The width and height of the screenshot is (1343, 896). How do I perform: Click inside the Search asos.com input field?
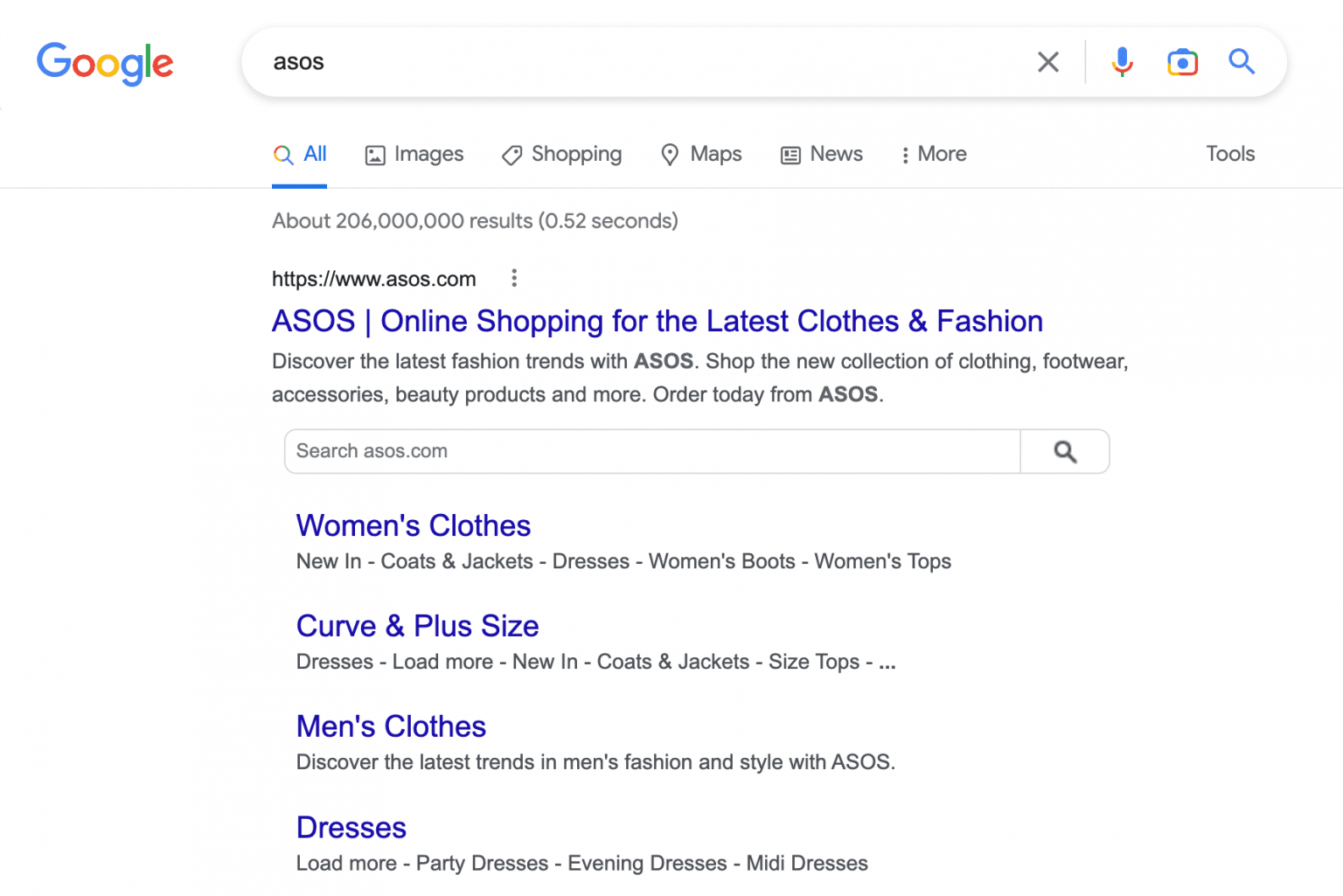[x=612, y=451]
